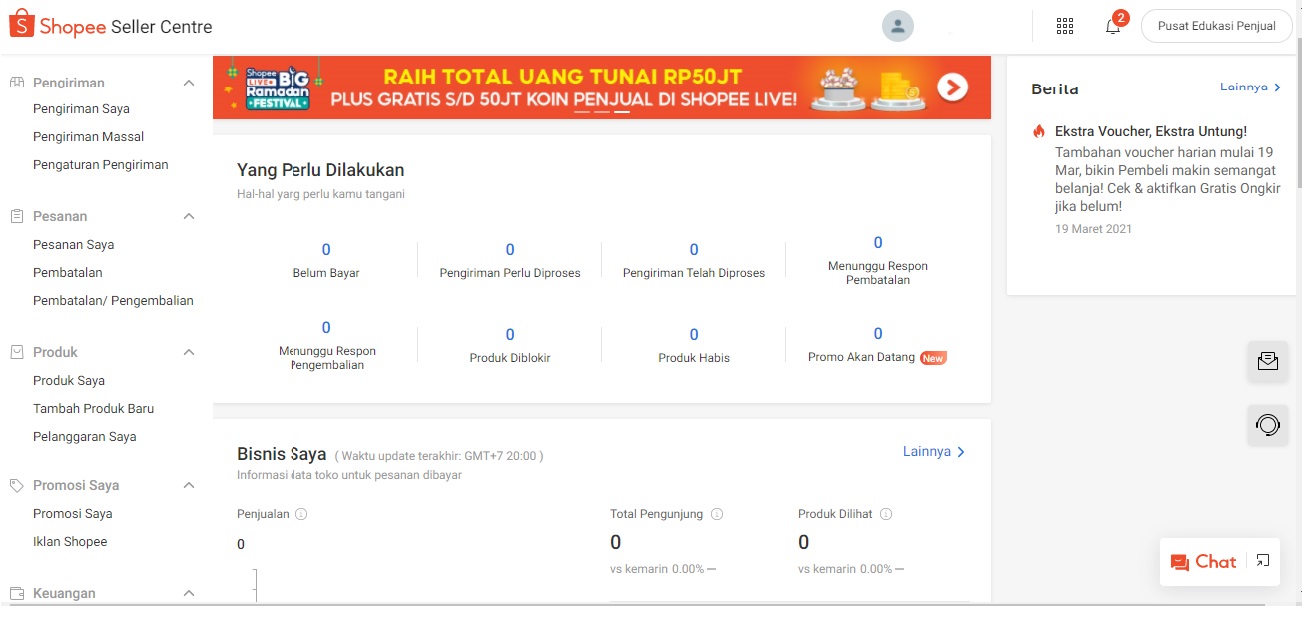Screen dimensions: 1304x622
Task: Click the Shopee bag logo icon
Action: (x=21, y=25)
